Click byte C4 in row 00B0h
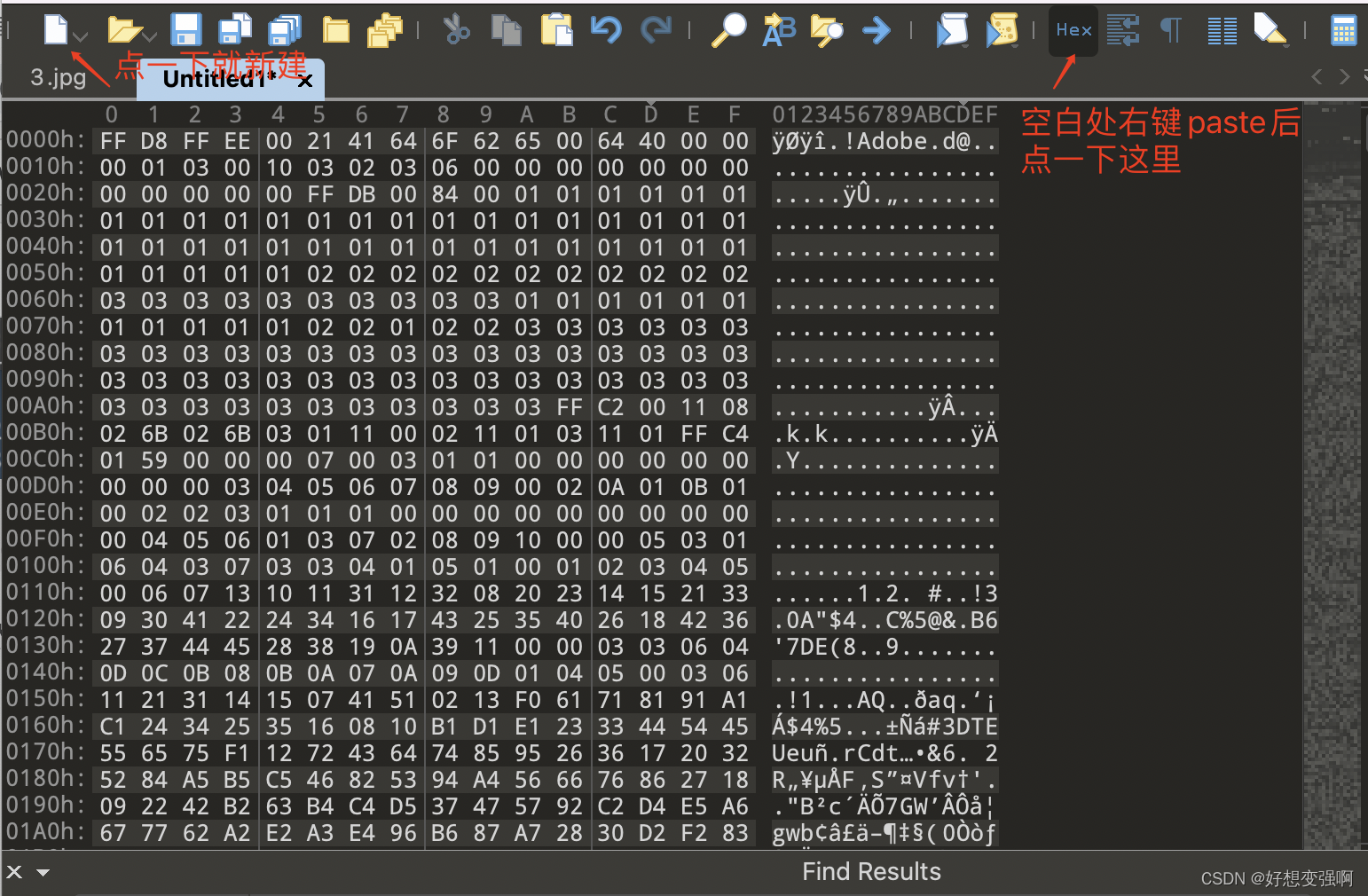This screenshot has width=1368, height=896. pyautogui.click(x=735, y=434)
